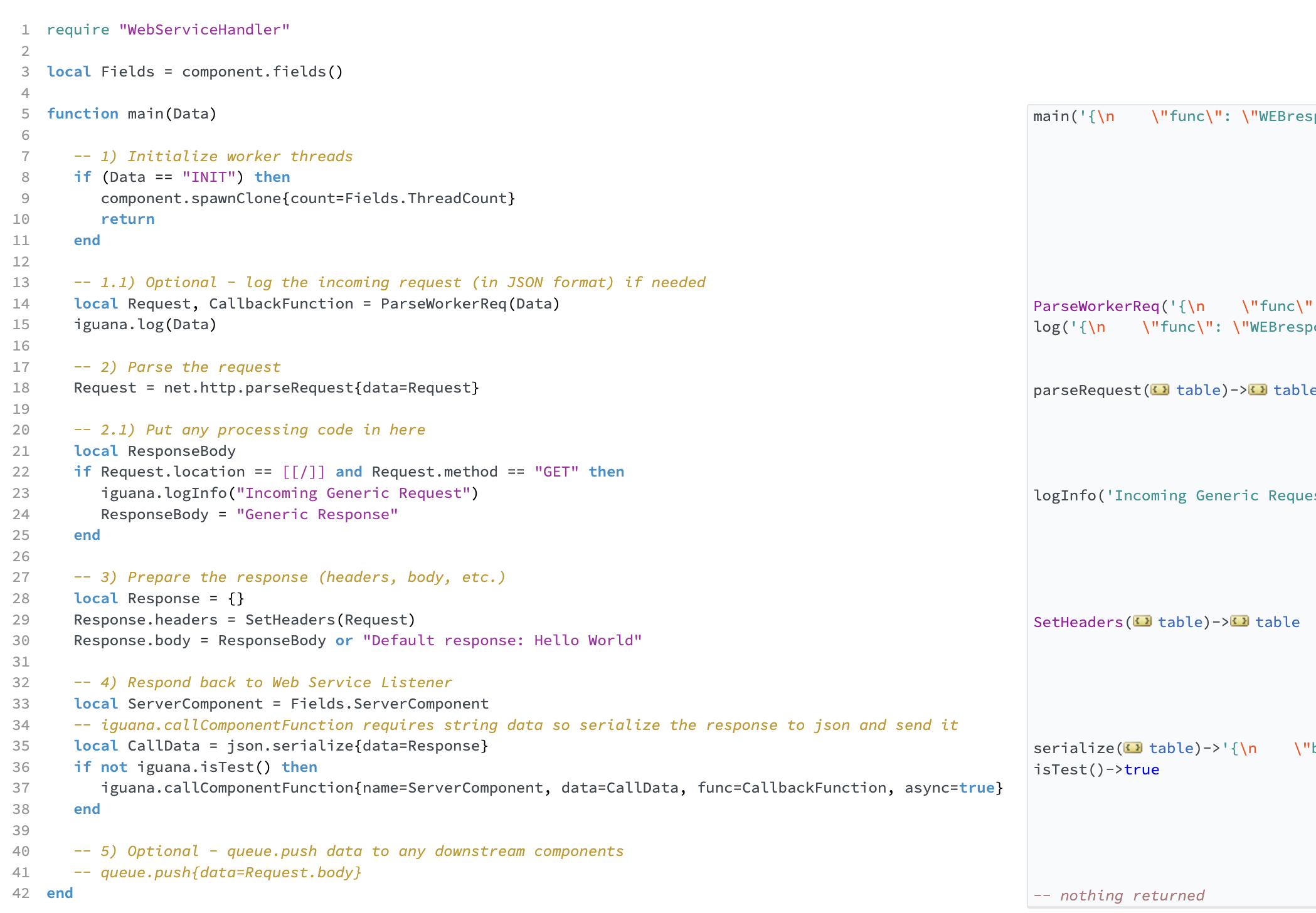Image resolution: width=1316 pixels, height=913 pixels.
Task: Click line number 5 in gutter
Action: [x=25, y=114]
